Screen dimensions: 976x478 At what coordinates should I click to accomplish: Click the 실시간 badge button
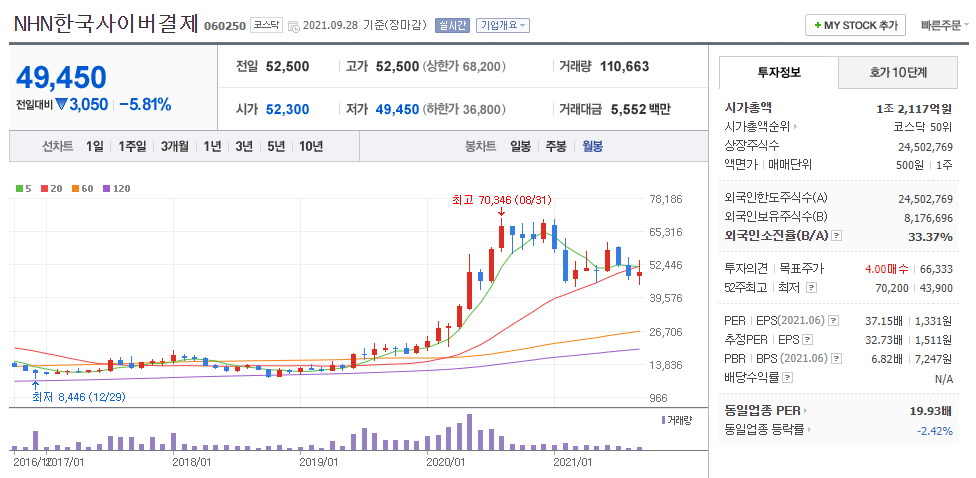pos(453,26)
